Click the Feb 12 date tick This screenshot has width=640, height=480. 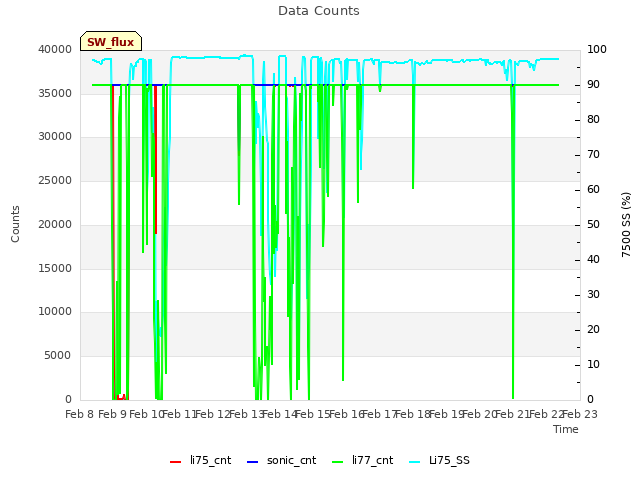[213, 415]
